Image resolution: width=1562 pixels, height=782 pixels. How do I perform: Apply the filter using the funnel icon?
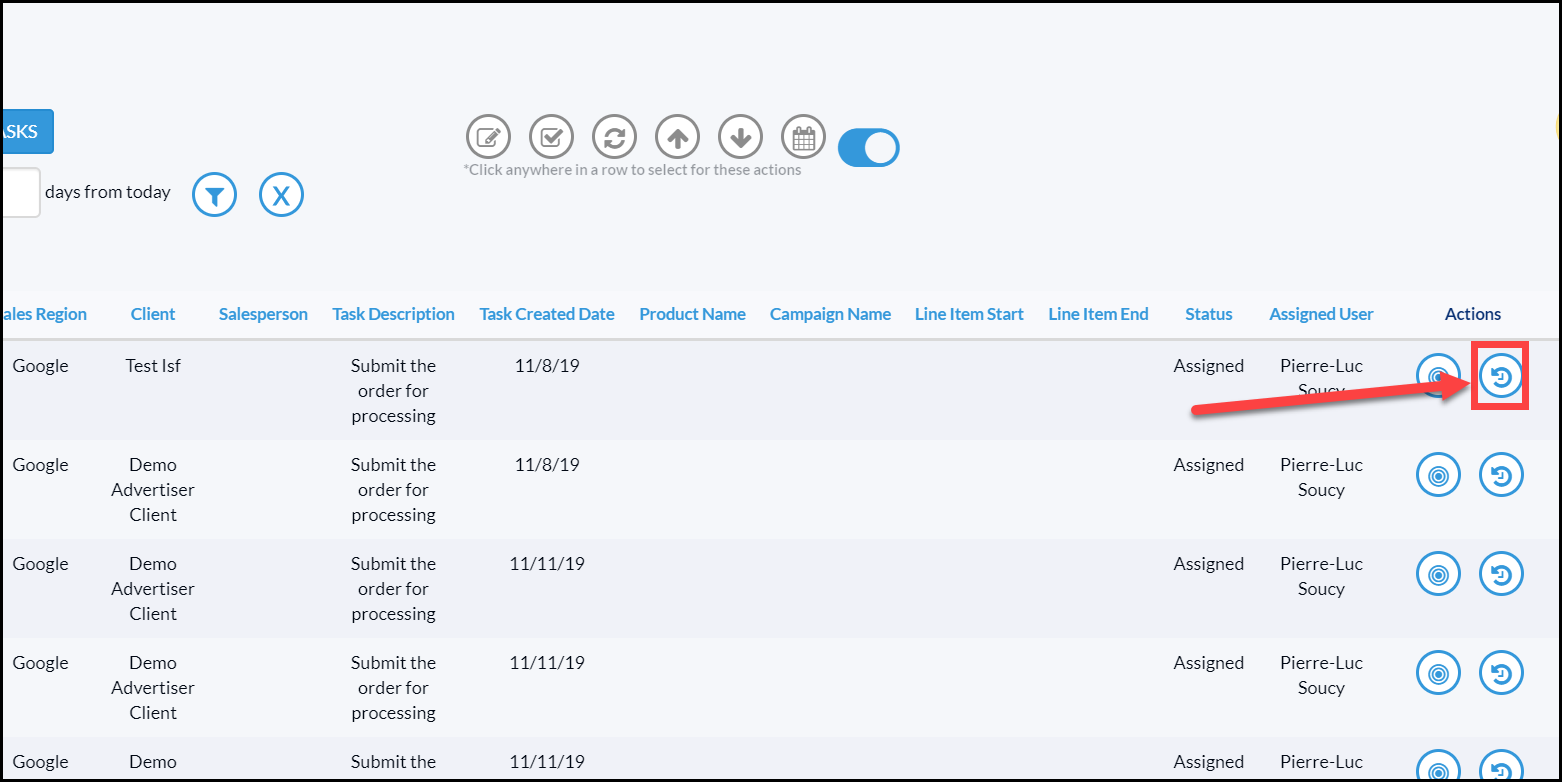click(215, 194)
